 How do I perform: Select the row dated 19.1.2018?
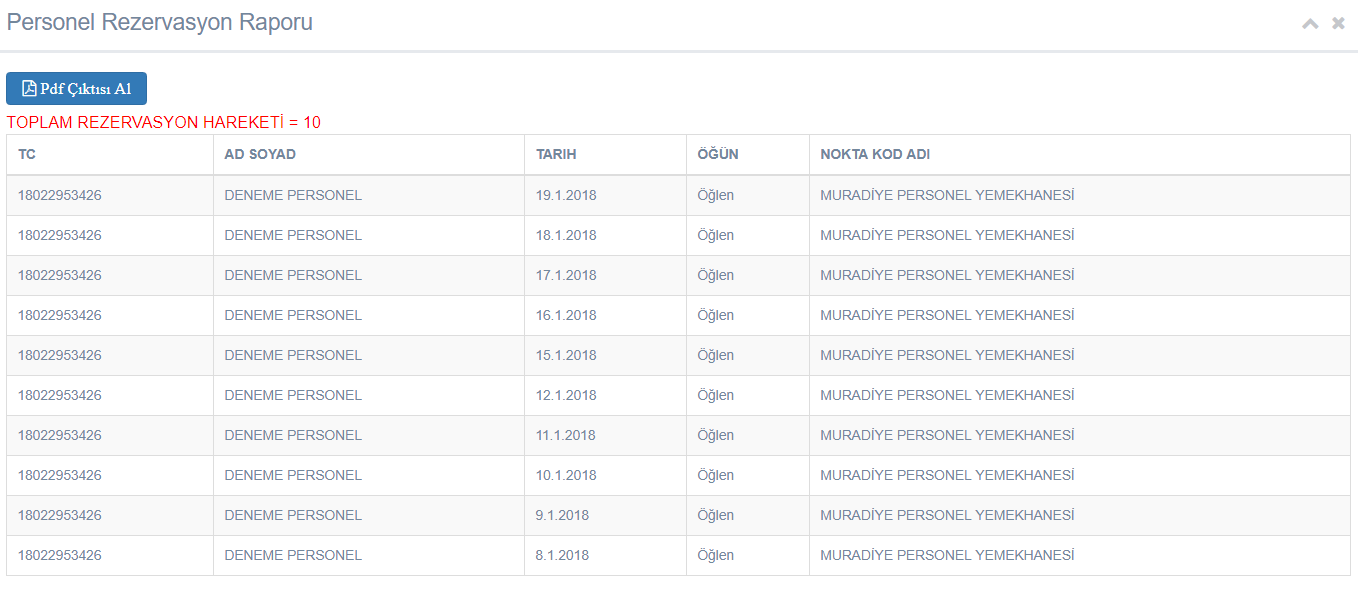point(678,195)
